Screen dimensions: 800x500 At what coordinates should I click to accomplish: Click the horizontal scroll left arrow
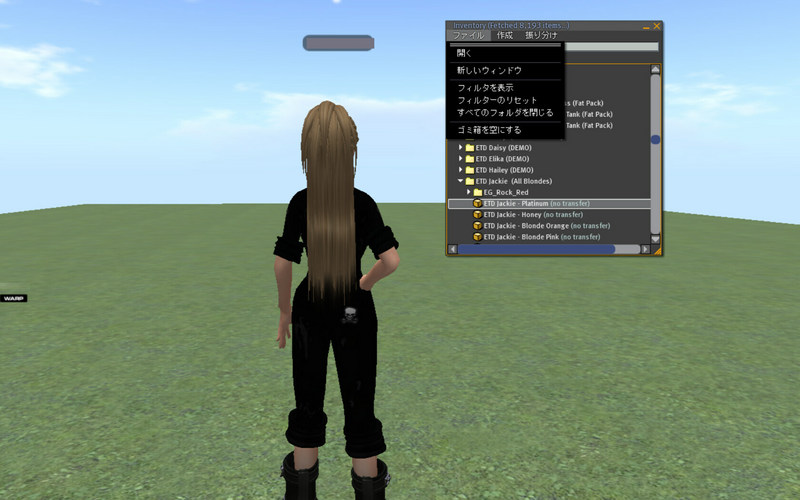point(453,249)
